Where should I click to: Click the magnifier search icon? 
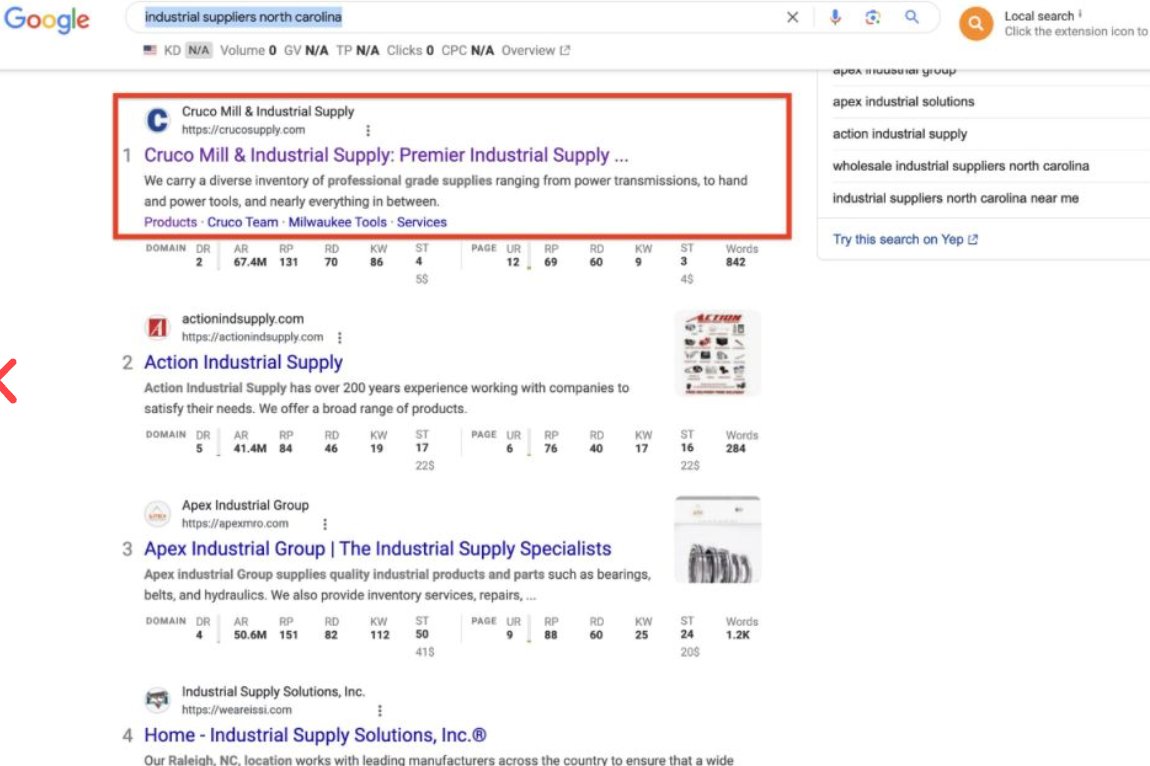coord(912,17)
